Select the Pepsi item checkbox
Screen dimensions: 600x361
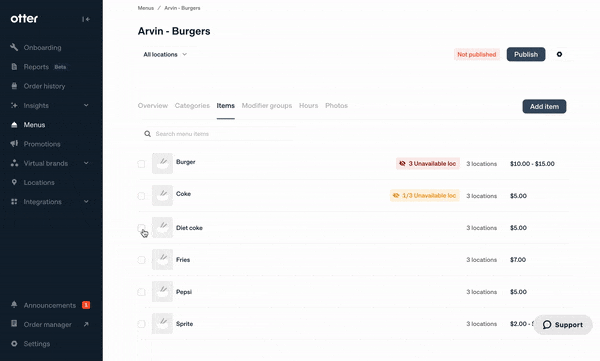click(141, 292)
